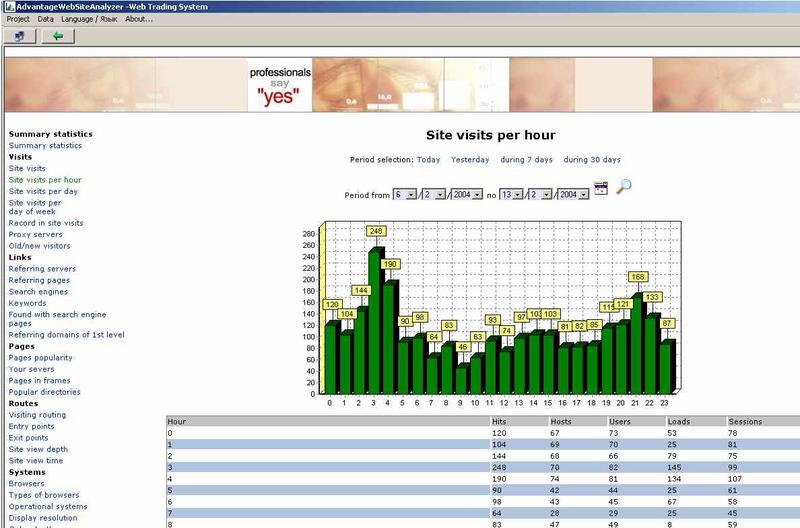View Site view depth report
Image resolution: width=800 pixels, height=528 pixels.
[38, 449]
